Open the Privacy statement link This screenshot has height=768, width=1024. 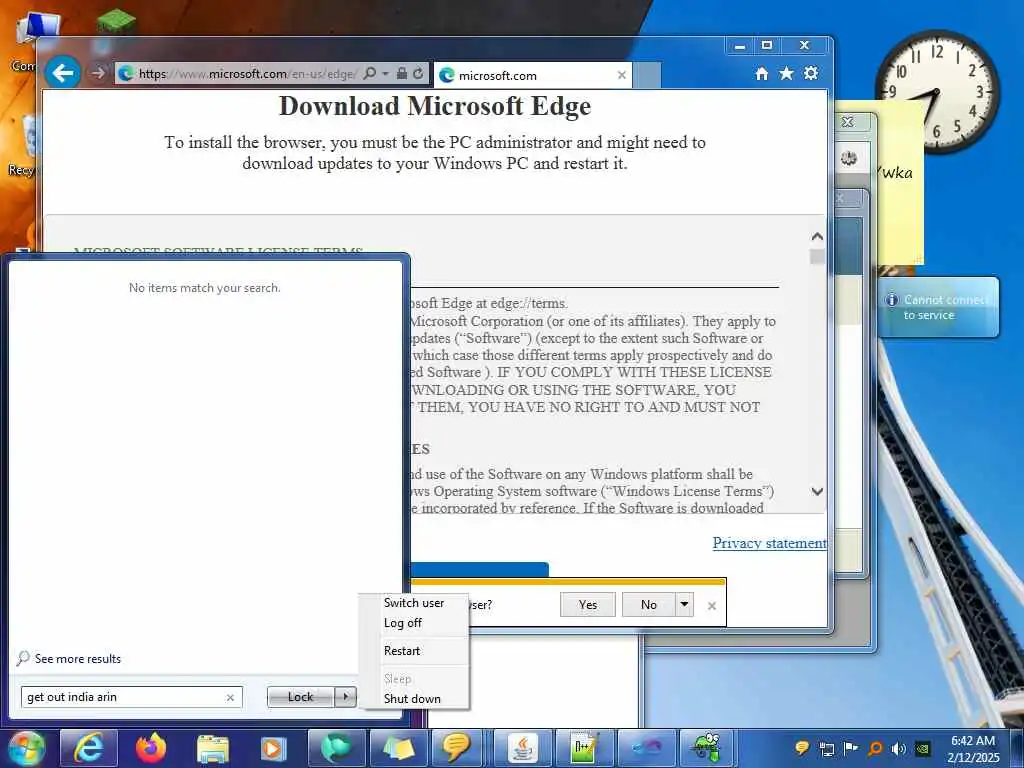pos(769,543)
